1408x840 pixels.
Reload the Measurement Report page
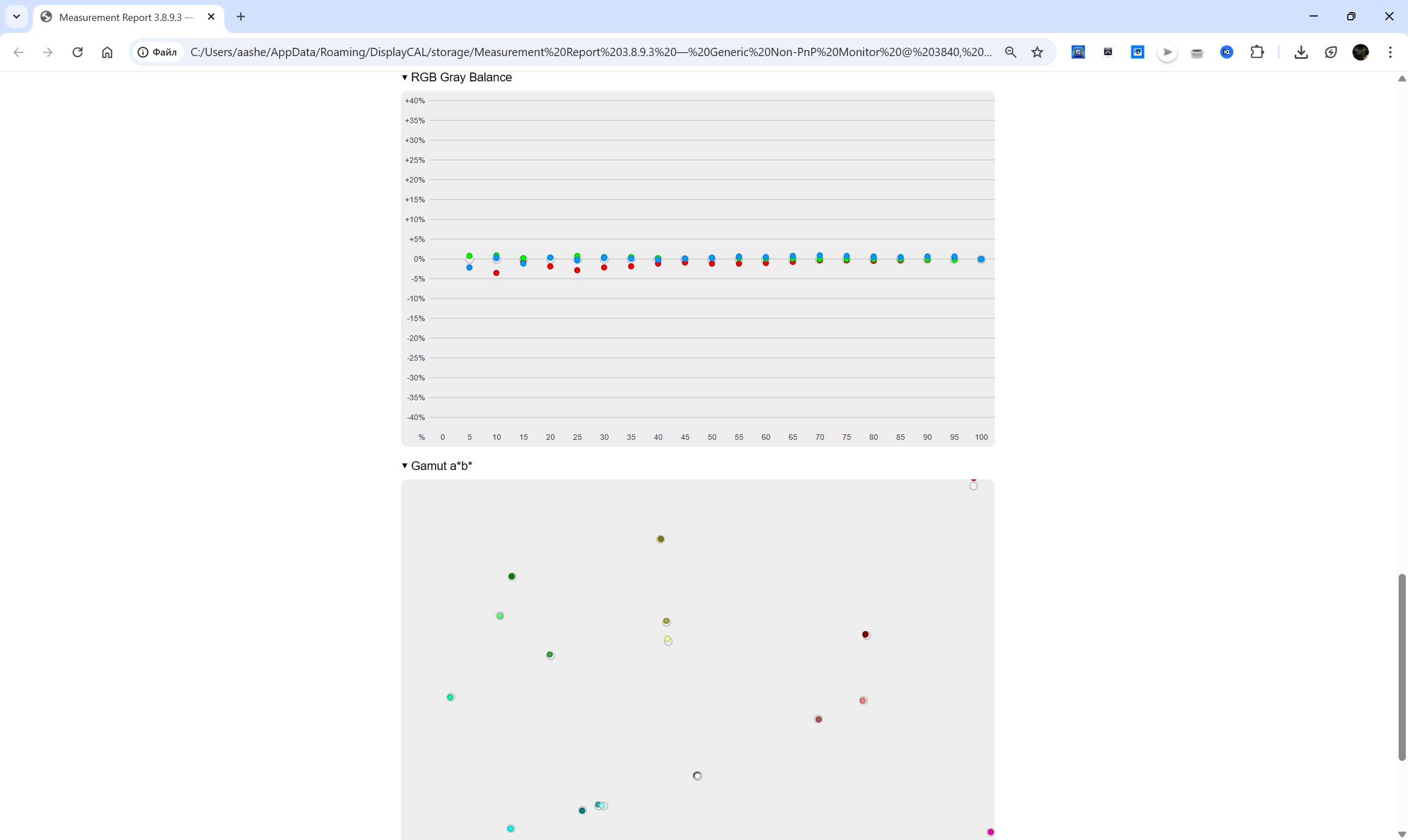pyautogui.click(x=78, y=52)
